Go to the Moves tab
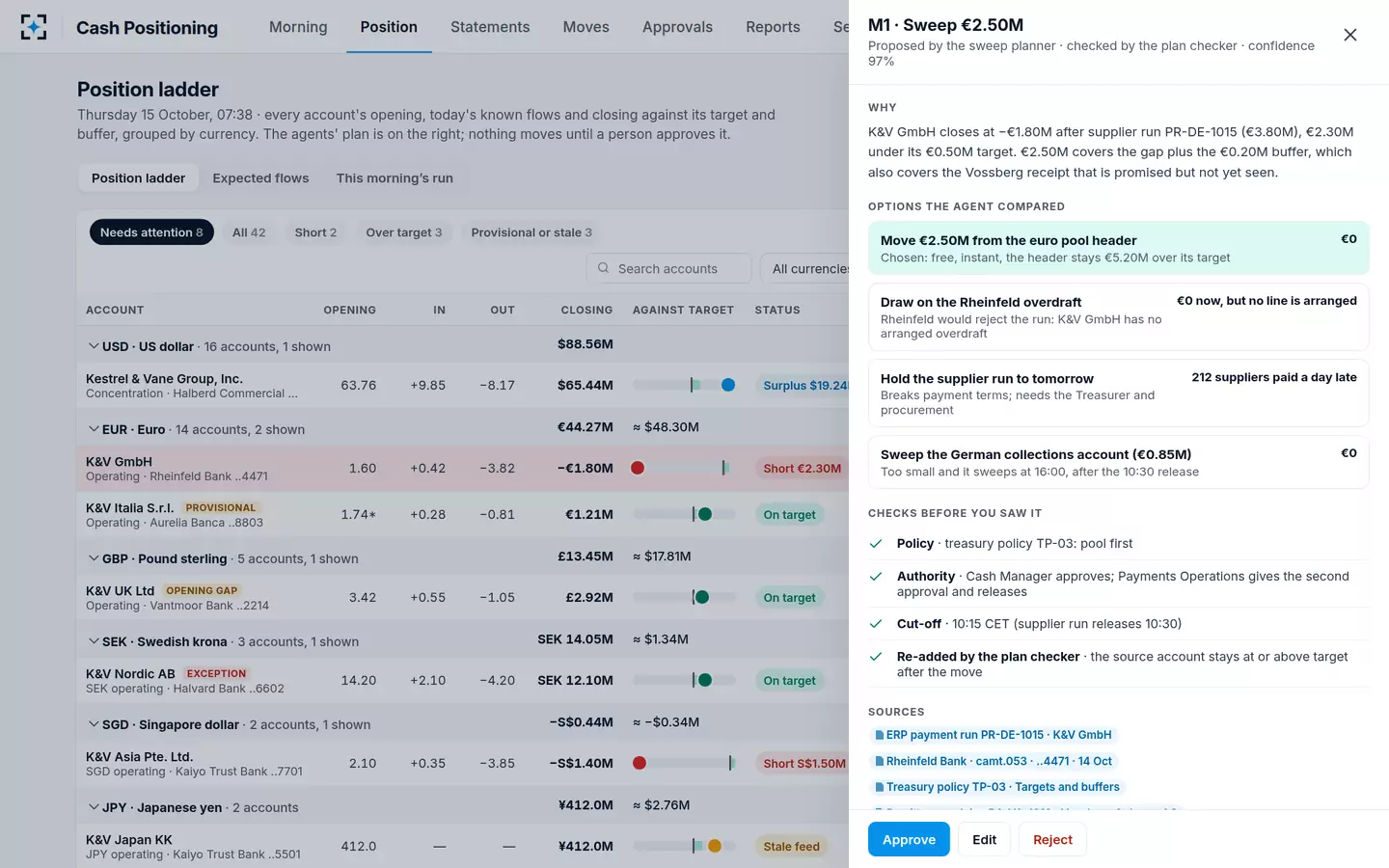Screen dimensions: 1389x868 (x=586, y=27)
